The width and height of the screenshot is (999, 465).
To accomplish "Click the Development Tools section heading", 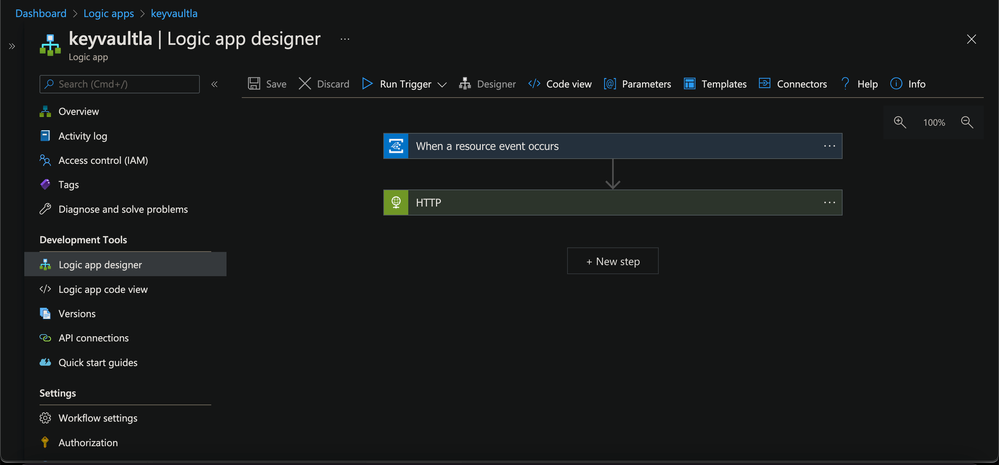I will (83, 240).
